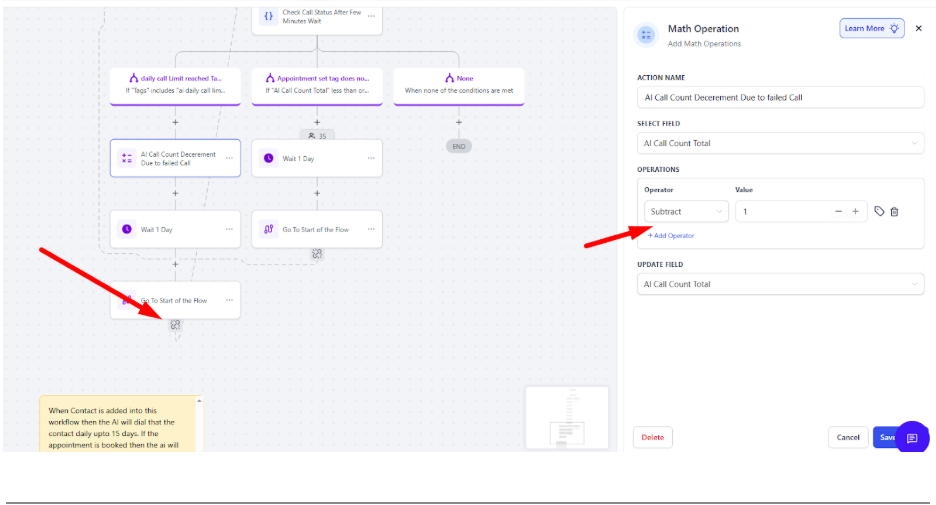This screenshot has height=505, width=936.
Task: Increase the operation value with plus
Action: coord(855,211)
